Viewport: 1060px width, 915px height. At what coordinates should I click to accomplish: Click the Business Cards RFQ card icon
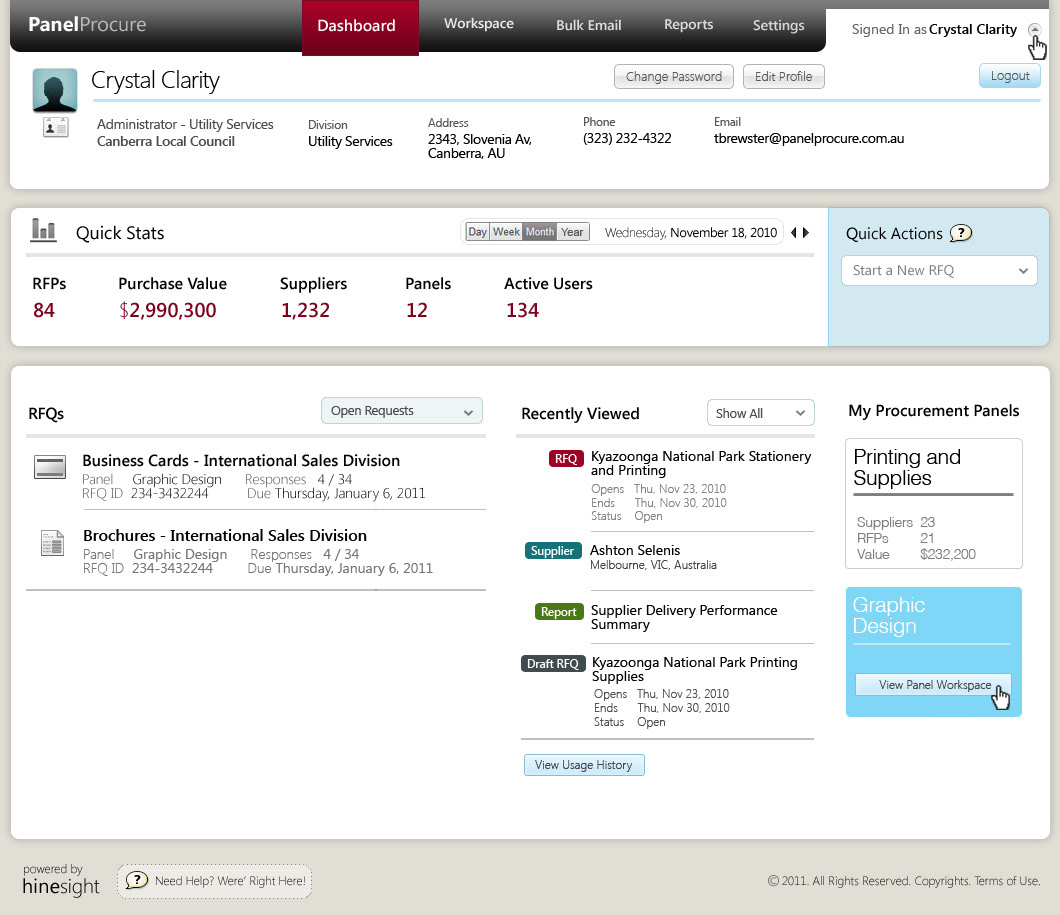(x=50, y=467)
